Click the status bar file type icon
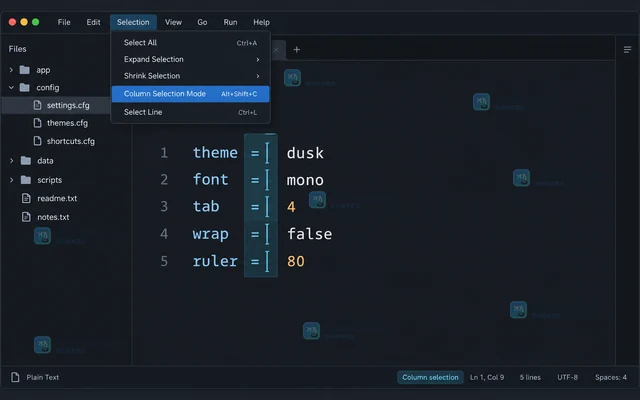The width and height of the screenshot is (640, 400). click(x=15, y=377)
